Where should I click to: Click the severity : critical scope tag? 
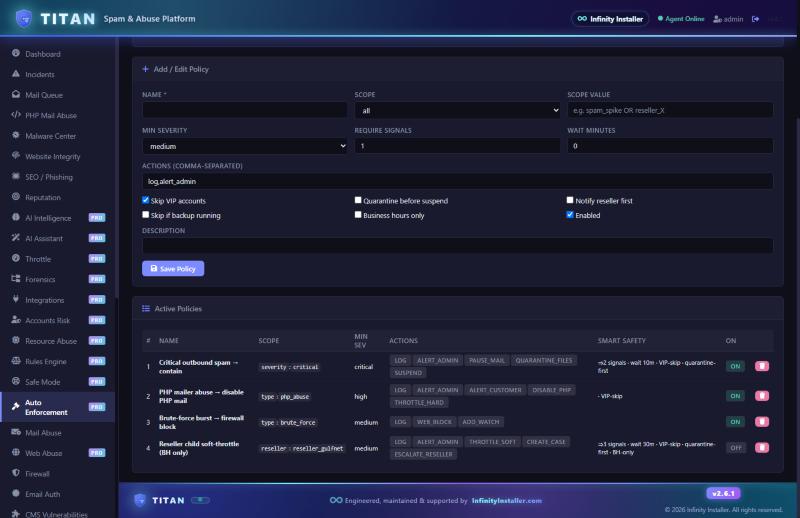(x=289, y=367)
